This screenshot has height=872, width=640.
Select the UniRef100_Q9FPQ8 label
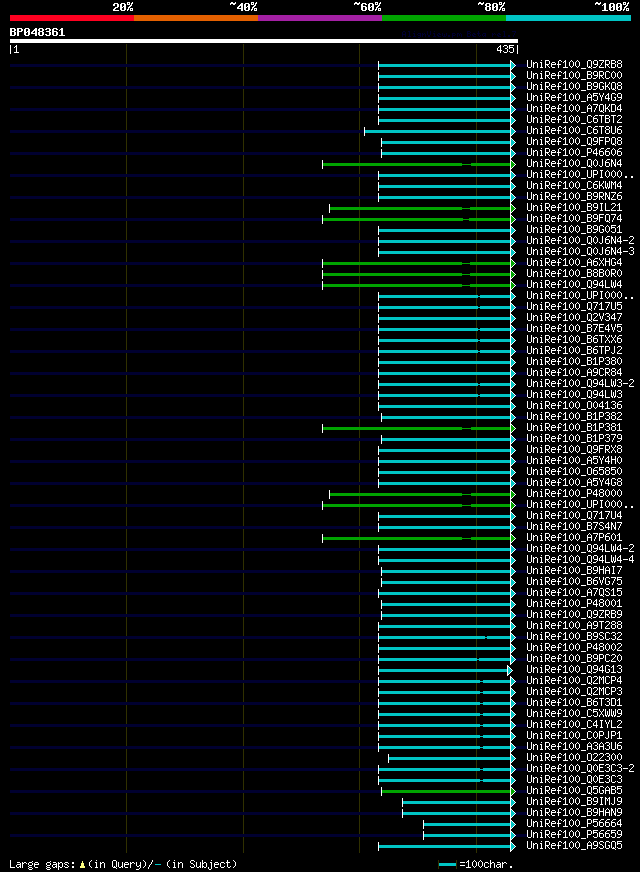click(x=574, y=142)
